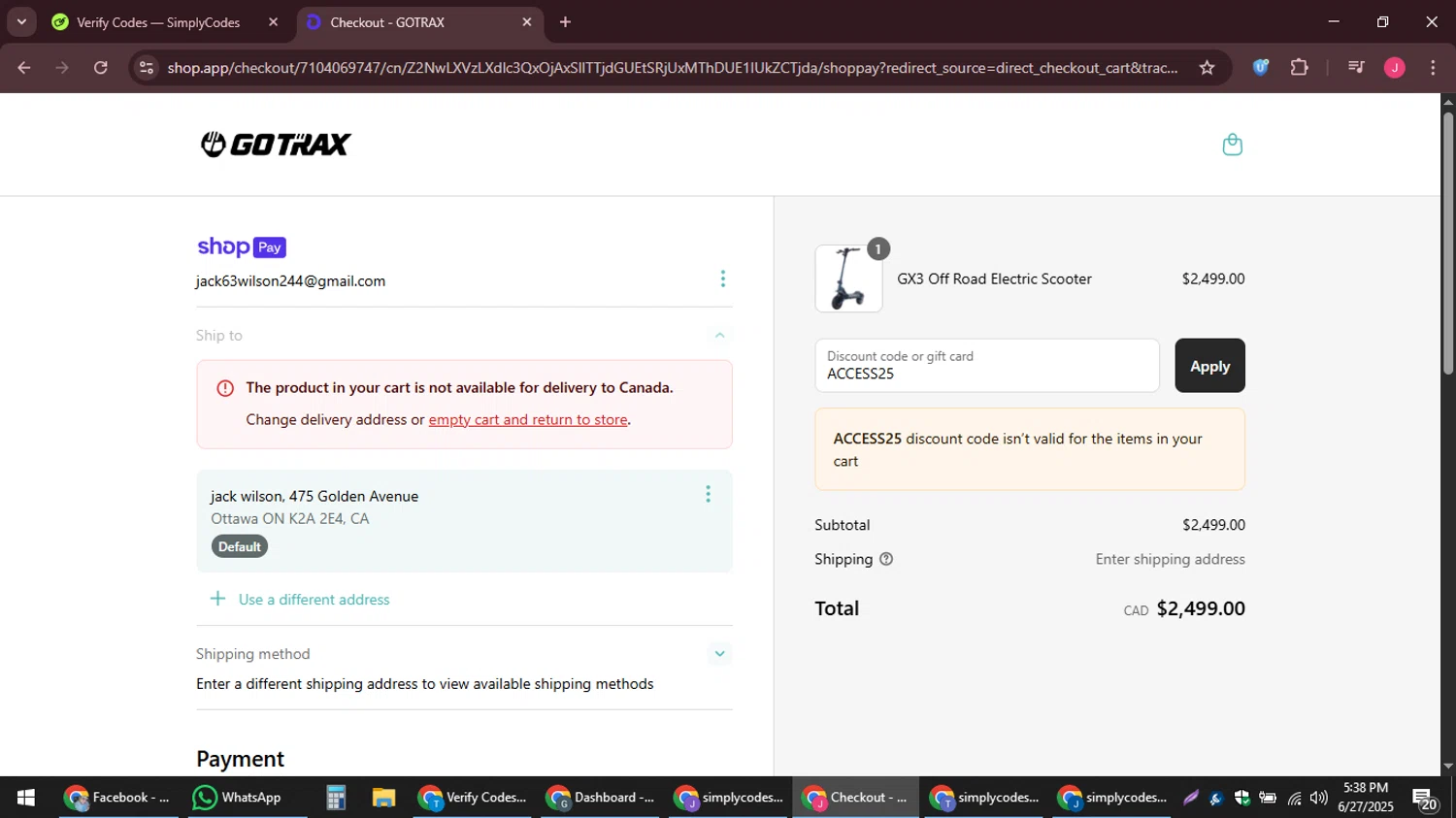Open the tab search dropdown
Image resolution: width=1456 pixels, height=818 pixels.
[21, 22]
